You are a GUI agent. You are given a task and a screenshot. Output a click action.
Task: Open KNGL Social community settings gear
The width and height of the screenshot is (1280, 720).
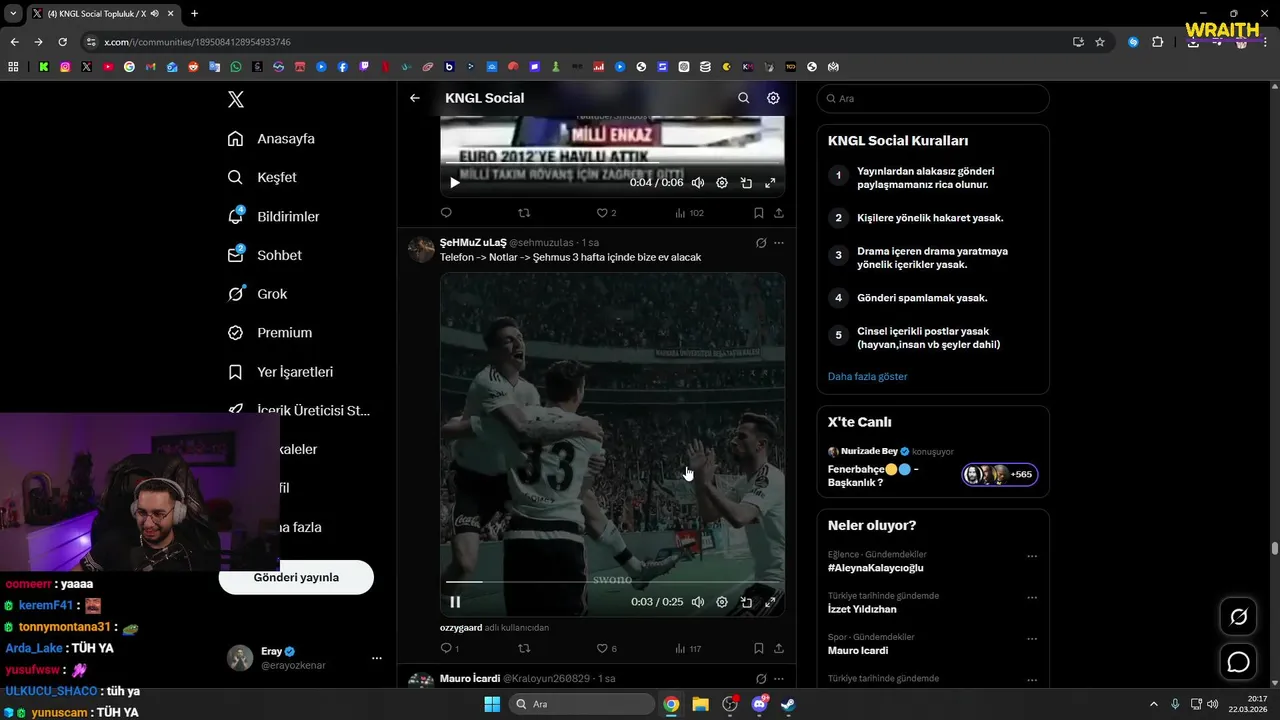(x=773, y=98)
